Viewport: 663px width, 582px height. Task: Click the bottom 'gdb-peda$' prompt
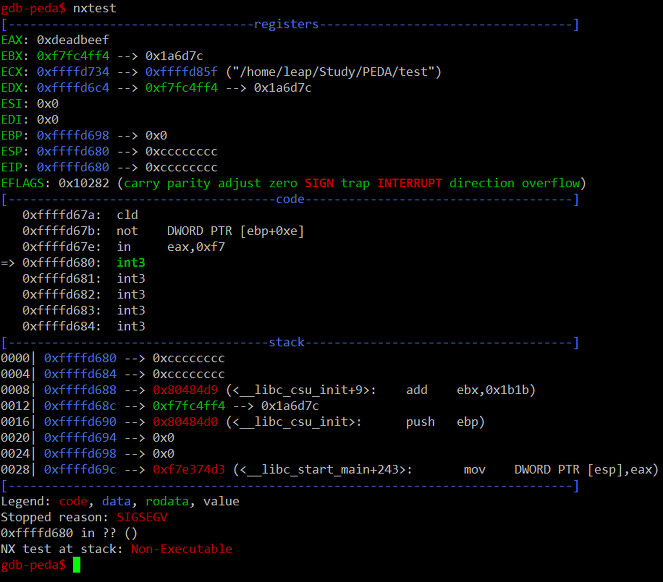pyautogui.click(x=33, y=565)
